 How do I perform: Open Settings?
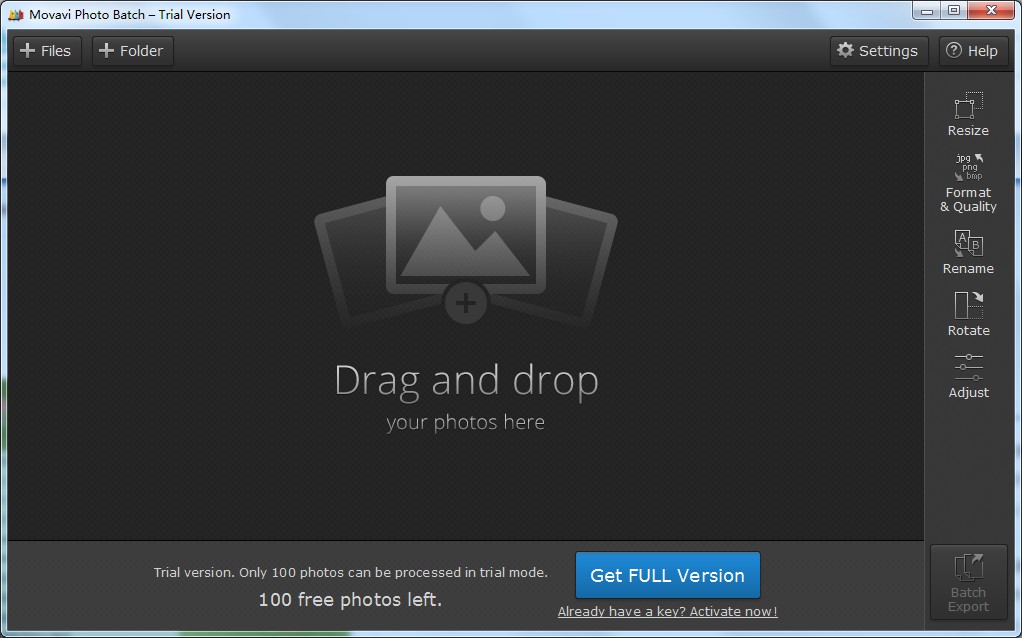[x=878, y=51]
